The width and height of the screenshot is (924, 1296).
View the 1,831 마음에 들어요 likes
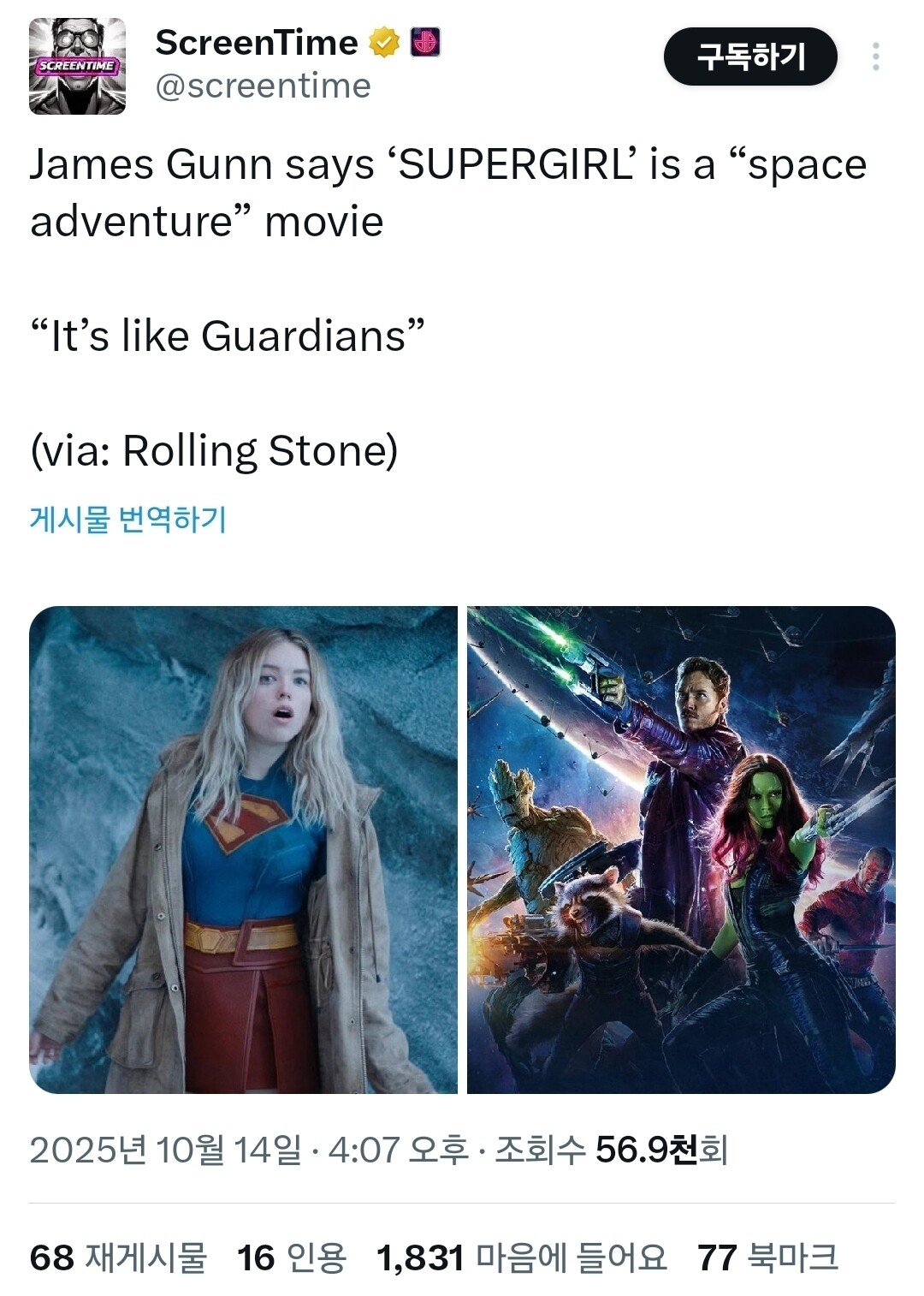point(521,1258)
